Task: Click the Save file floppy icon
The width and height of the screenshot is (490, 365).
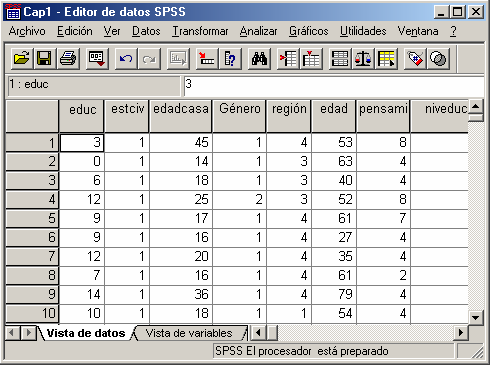Action: (x=44, y=59)
